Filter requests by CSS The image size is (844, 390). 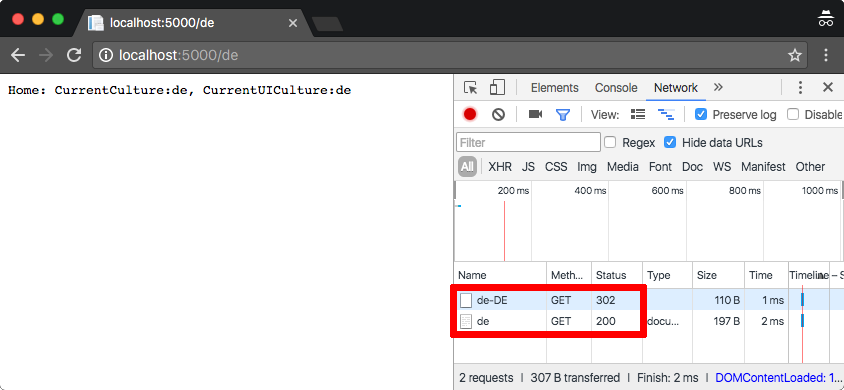pyautogui.click(x=556, y=167)
